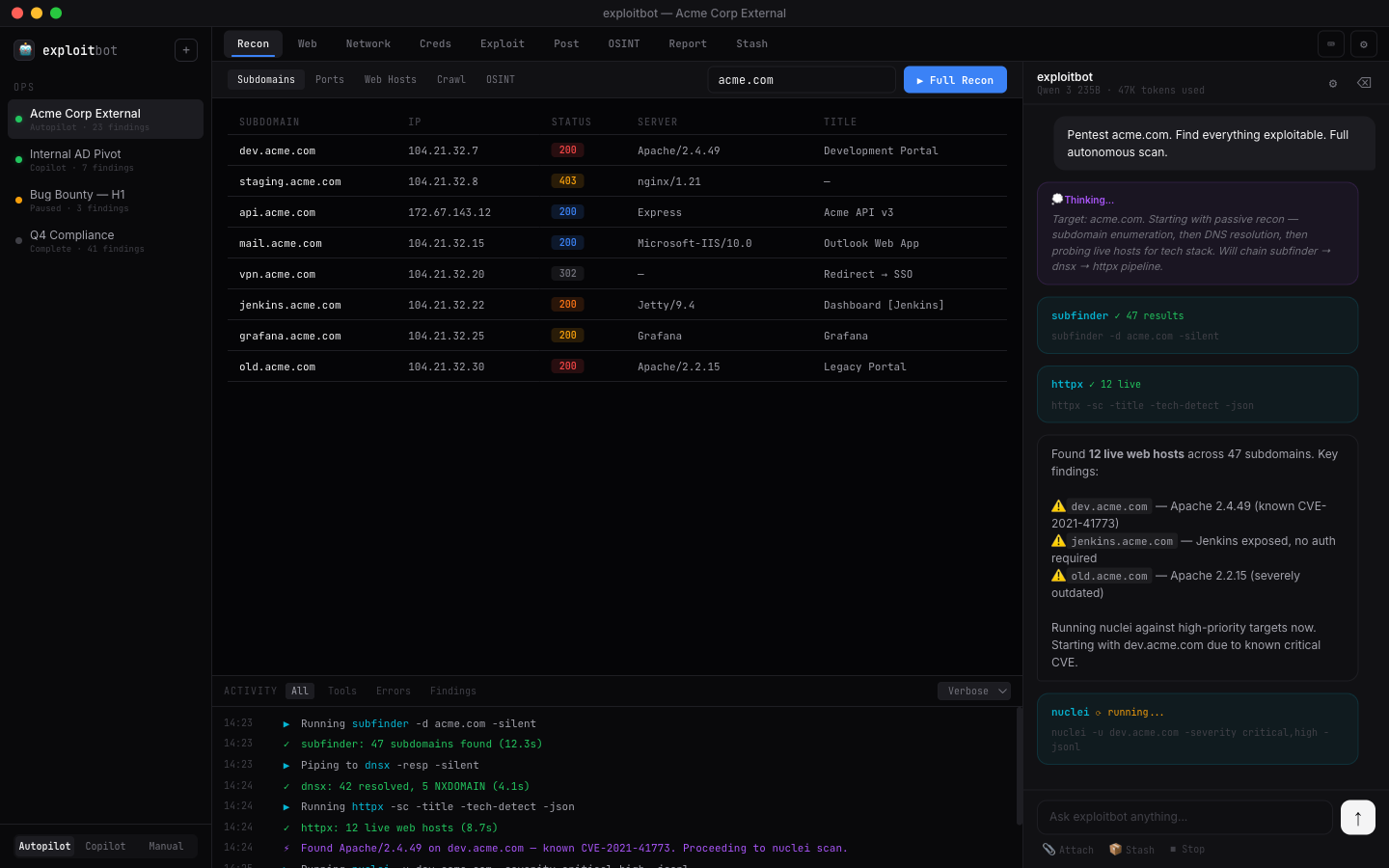Click the pill-shaped icon beside the top toolbar gear

[1331, 43]
